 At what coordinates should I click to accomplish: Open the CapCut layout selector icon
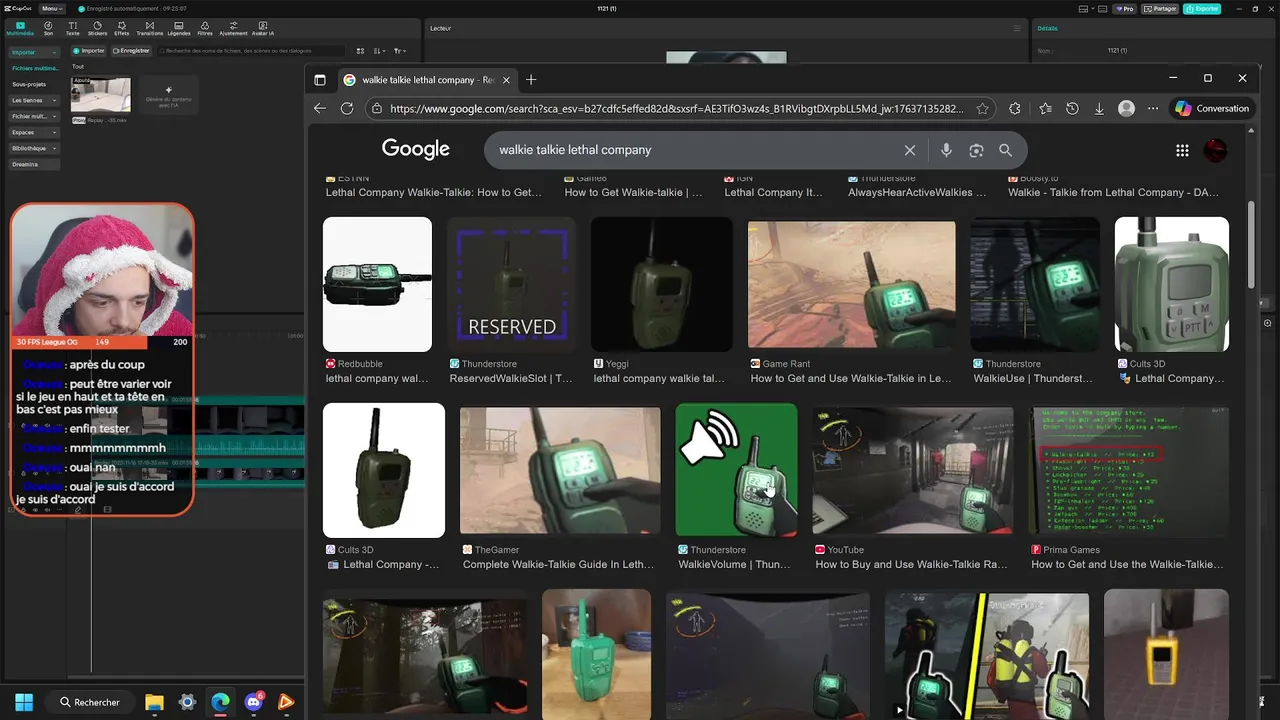(1089, 8)
